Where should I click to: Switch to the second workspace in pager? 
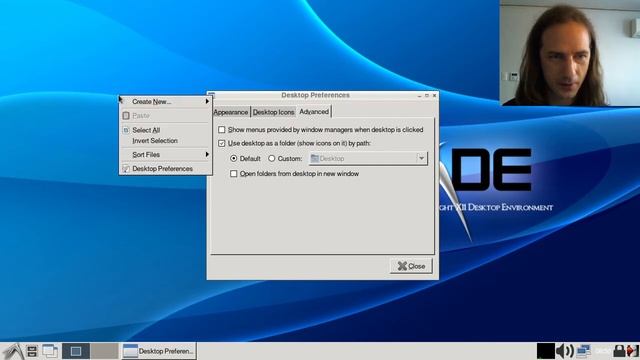point(104,351)
